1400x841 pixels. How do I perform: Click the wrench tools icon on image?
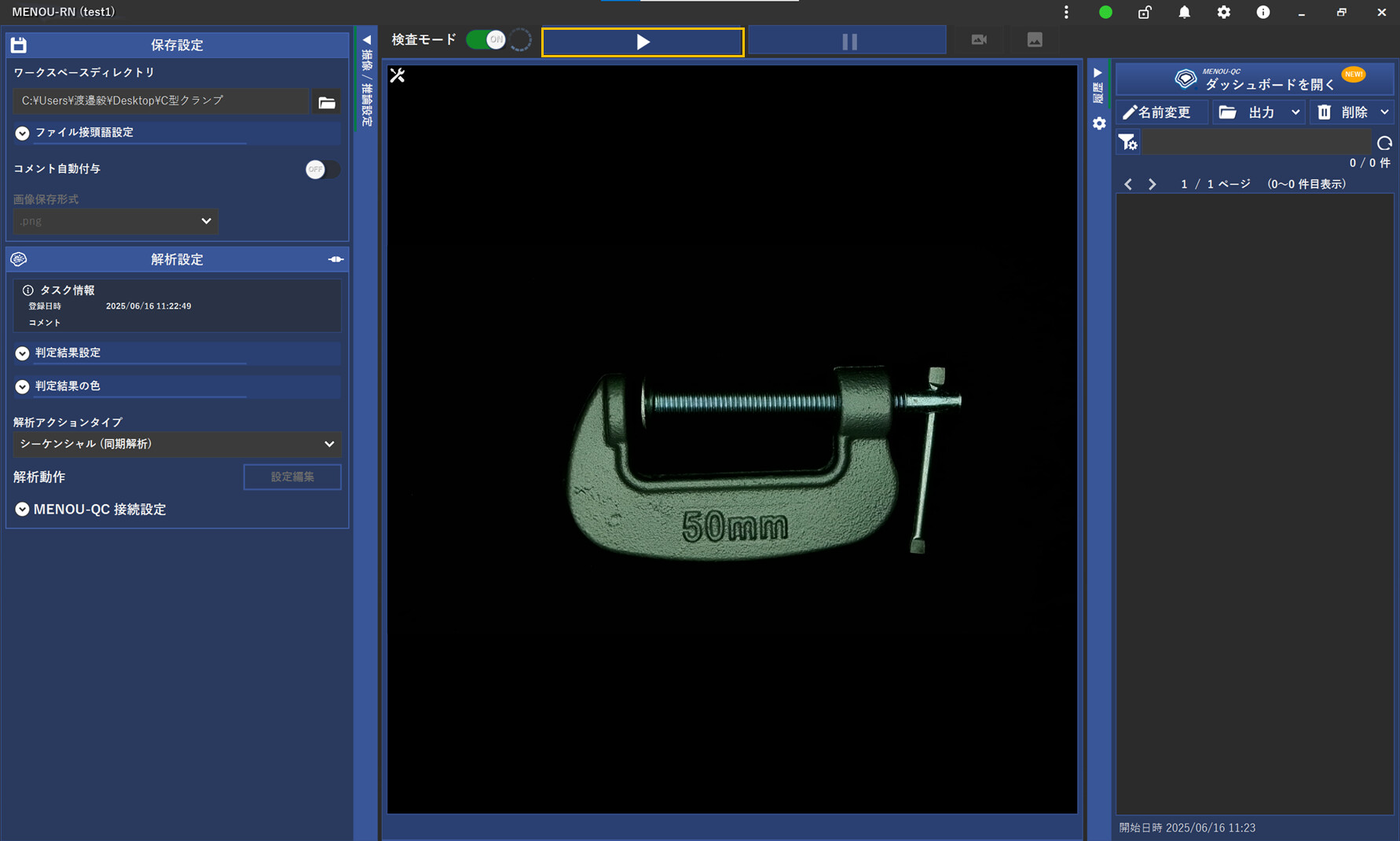tap(398, 75)
